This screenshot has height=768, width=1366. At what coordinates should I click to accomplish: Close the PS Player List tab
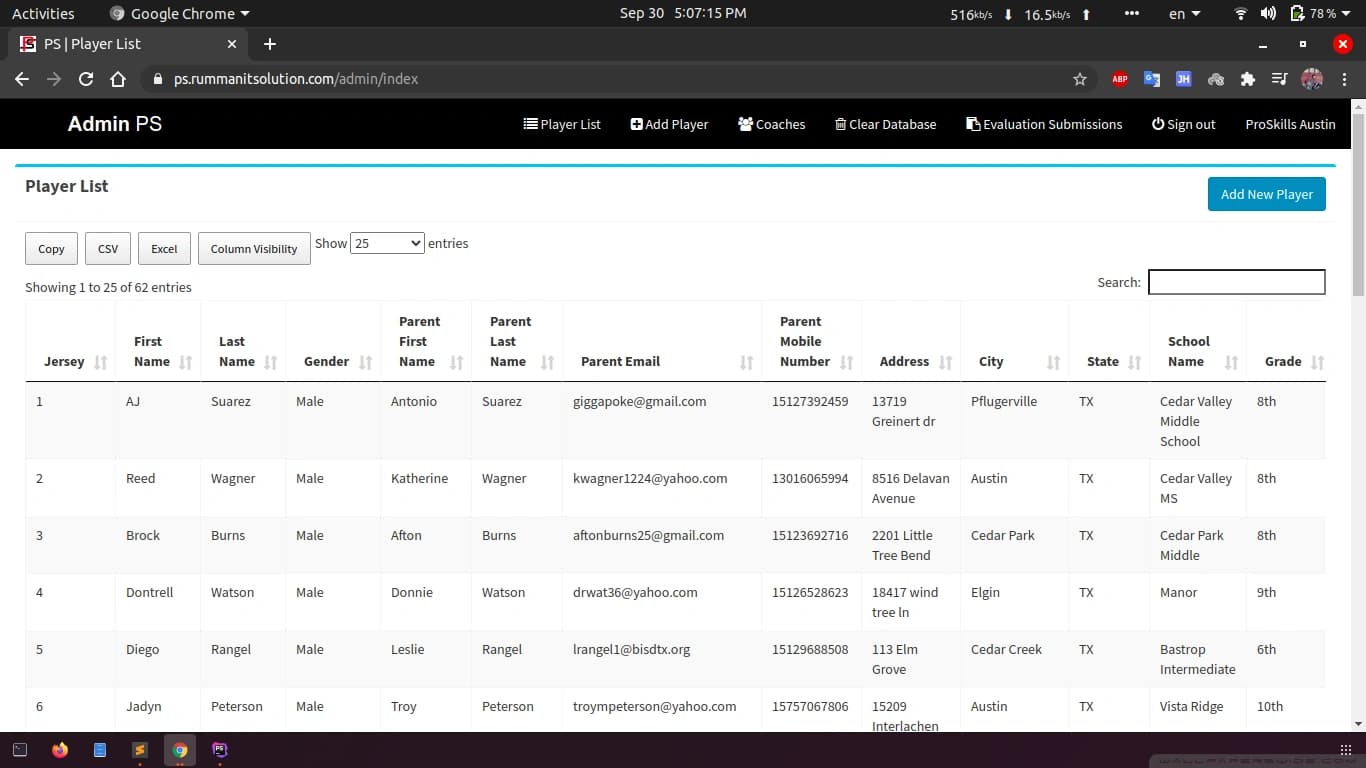click(x=232, y=44)
